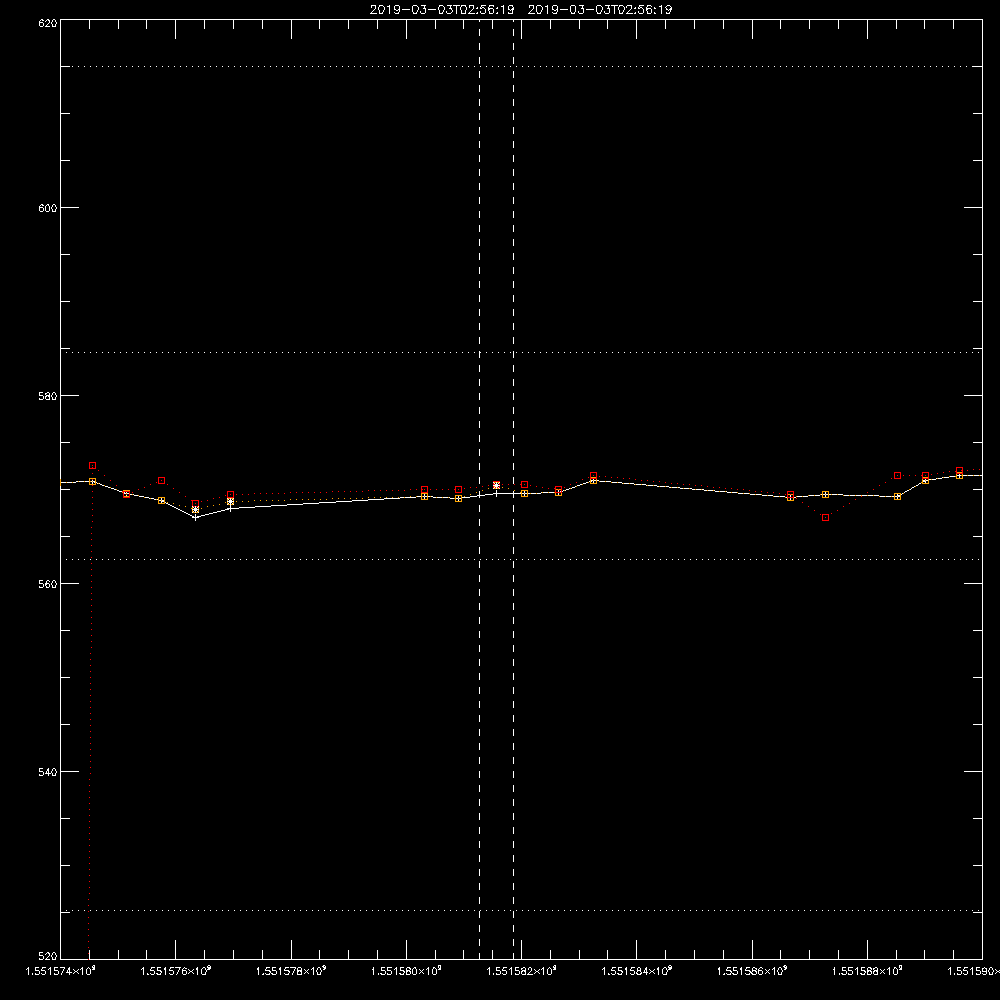This screenshot has height=1000, width=1000.
Task: Select the lowest red square near 1.551587×10⁹
Action: tap(825, 518)
